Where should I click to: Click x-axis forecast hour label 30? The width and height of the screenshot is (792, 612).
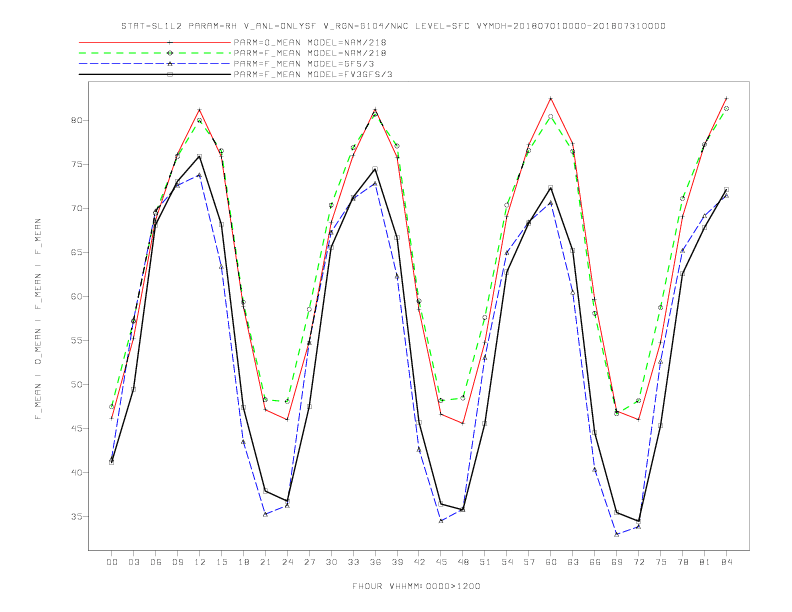[331, 562]
